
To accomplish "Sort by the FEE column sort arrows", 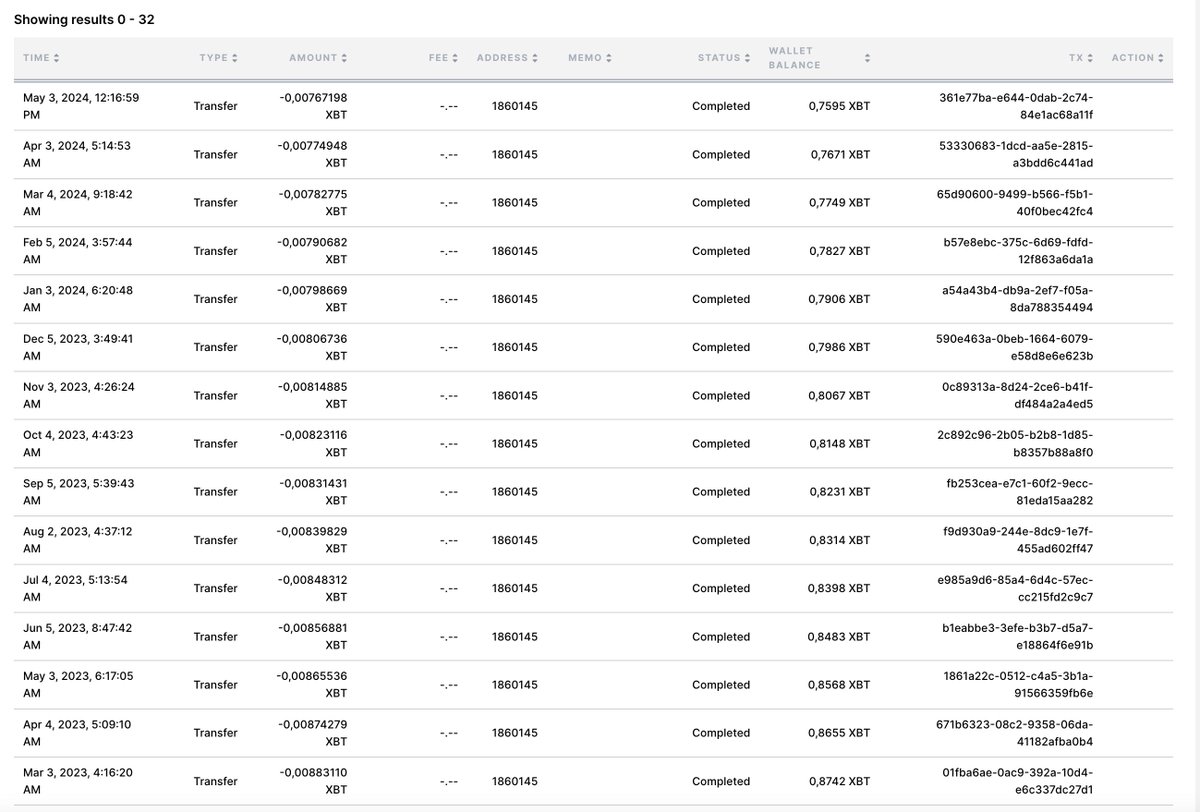I will 457,58.
